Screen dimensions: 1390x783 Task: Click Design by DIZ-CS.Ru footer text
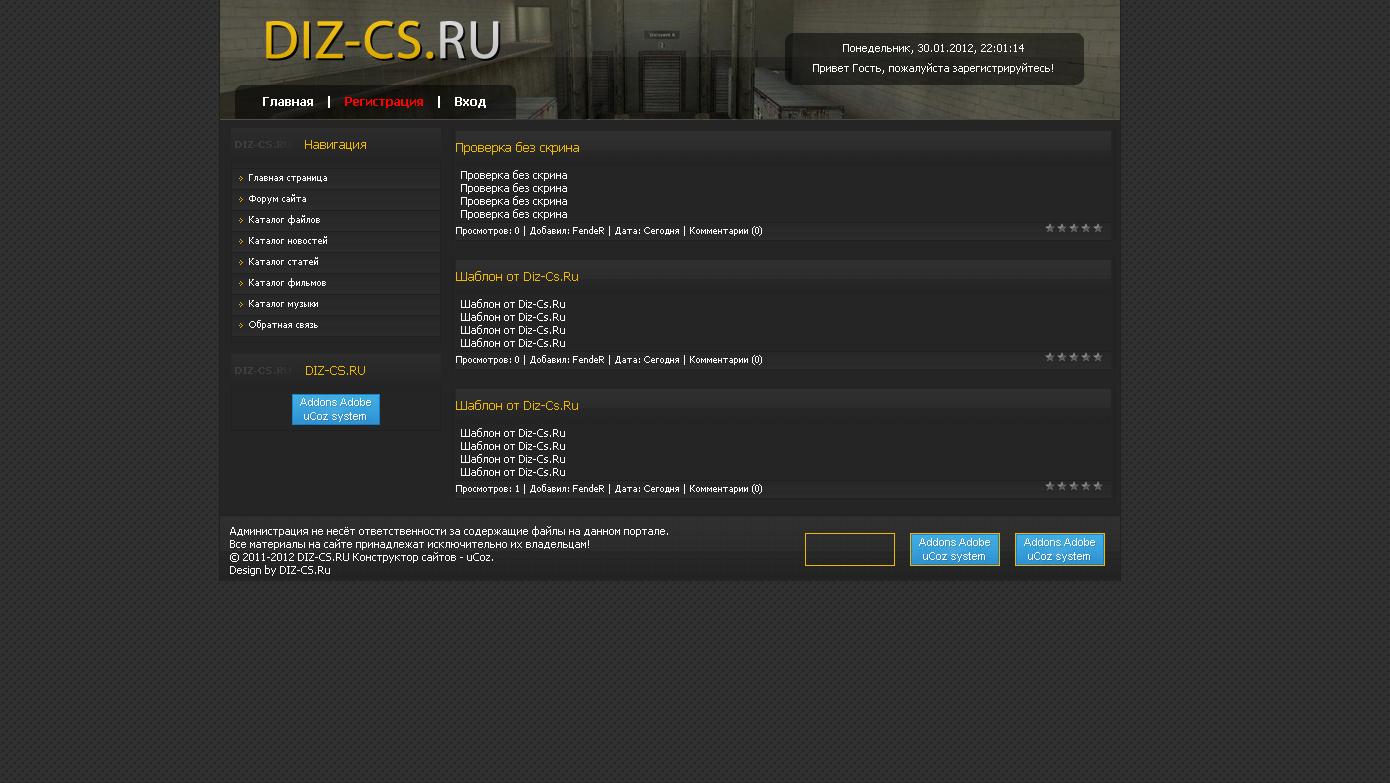pos(280,570)
